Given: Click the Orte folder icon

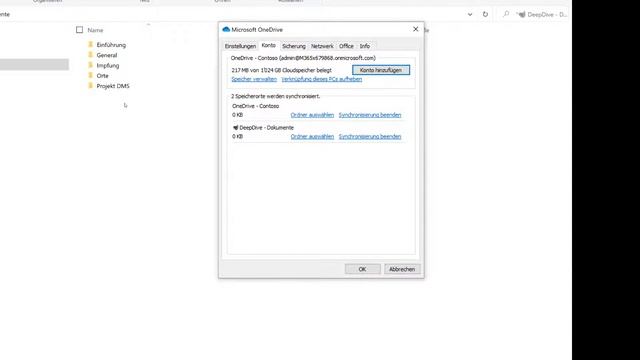Looking at the screenshot, I should coord(91,75).
